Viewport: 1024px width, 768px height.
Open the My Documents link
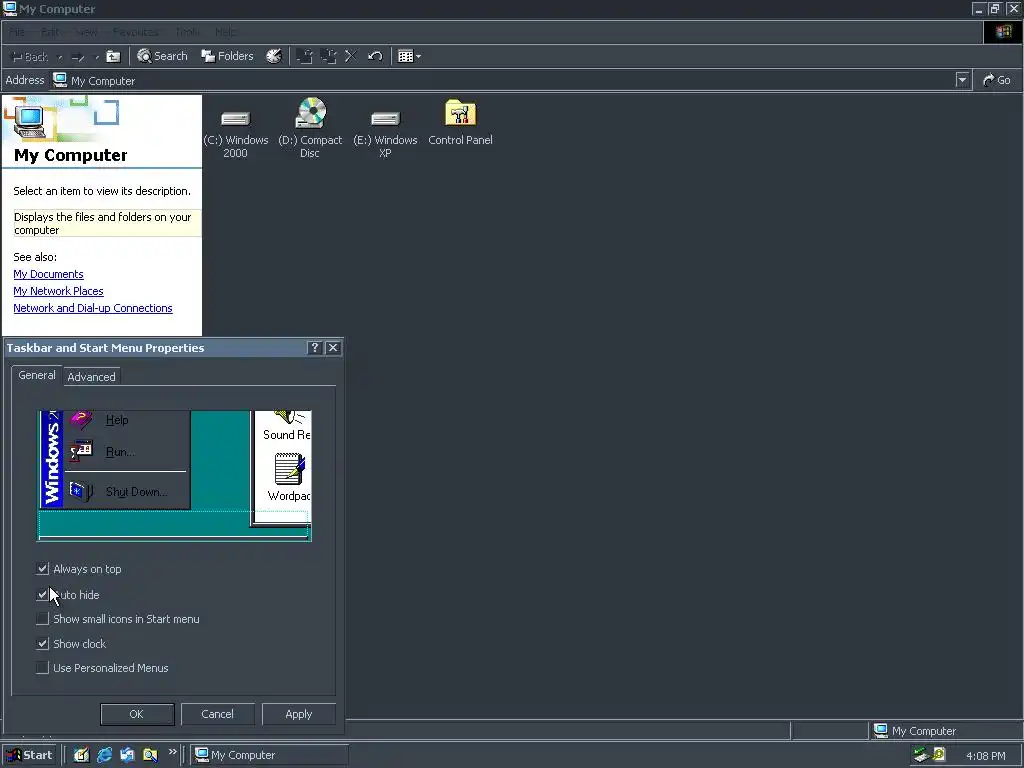click(48, 274)
